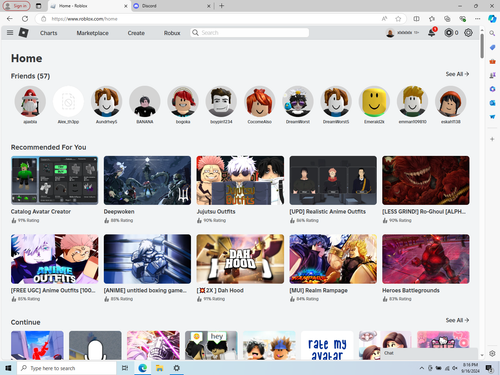Switch to the Discord browser tab
Viewport: 500px width, 375px height.
point(172,6)
